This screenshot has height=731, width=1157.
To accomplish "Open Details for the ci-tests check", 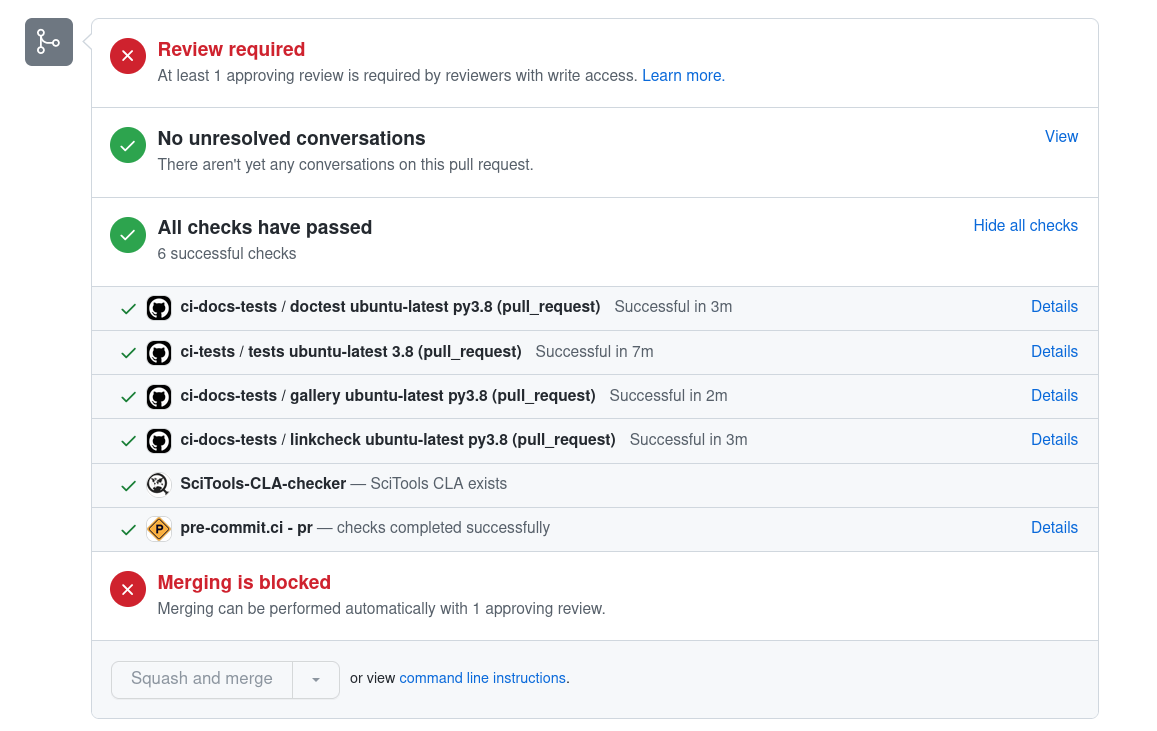I will 1054,351.
